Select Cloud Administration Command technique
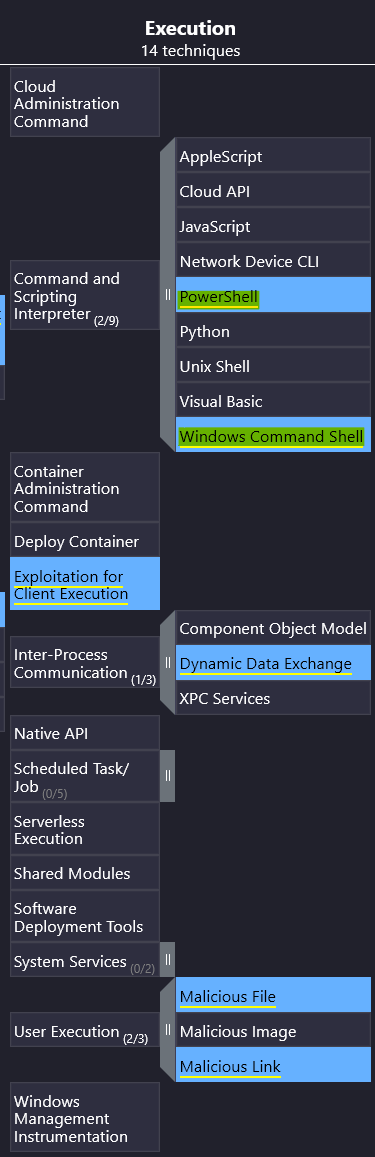This screenshot has width=375, height=1157. (85, 102)
